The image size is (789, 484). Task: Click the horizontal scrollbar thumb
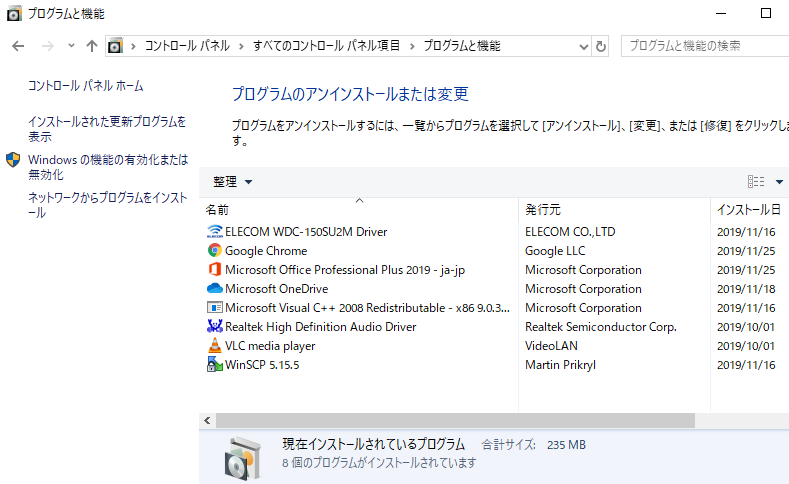[x=455, y=421]
